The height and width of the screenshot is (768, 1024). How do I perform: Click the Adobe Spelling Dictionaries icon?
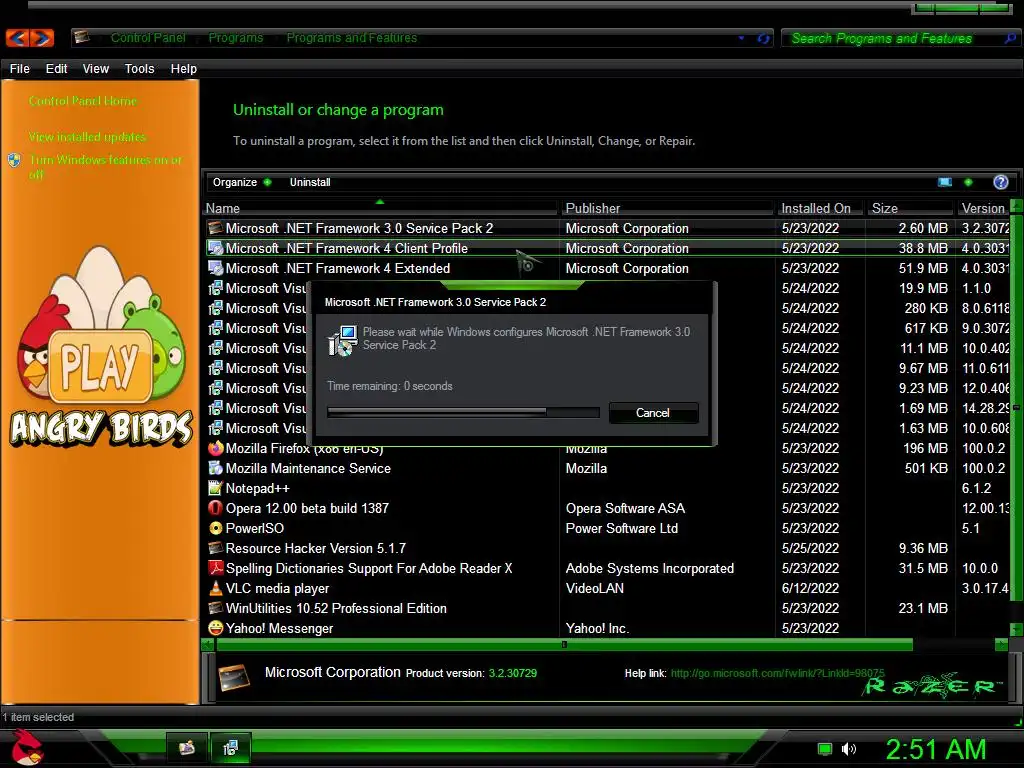click(x=215, y=568)
